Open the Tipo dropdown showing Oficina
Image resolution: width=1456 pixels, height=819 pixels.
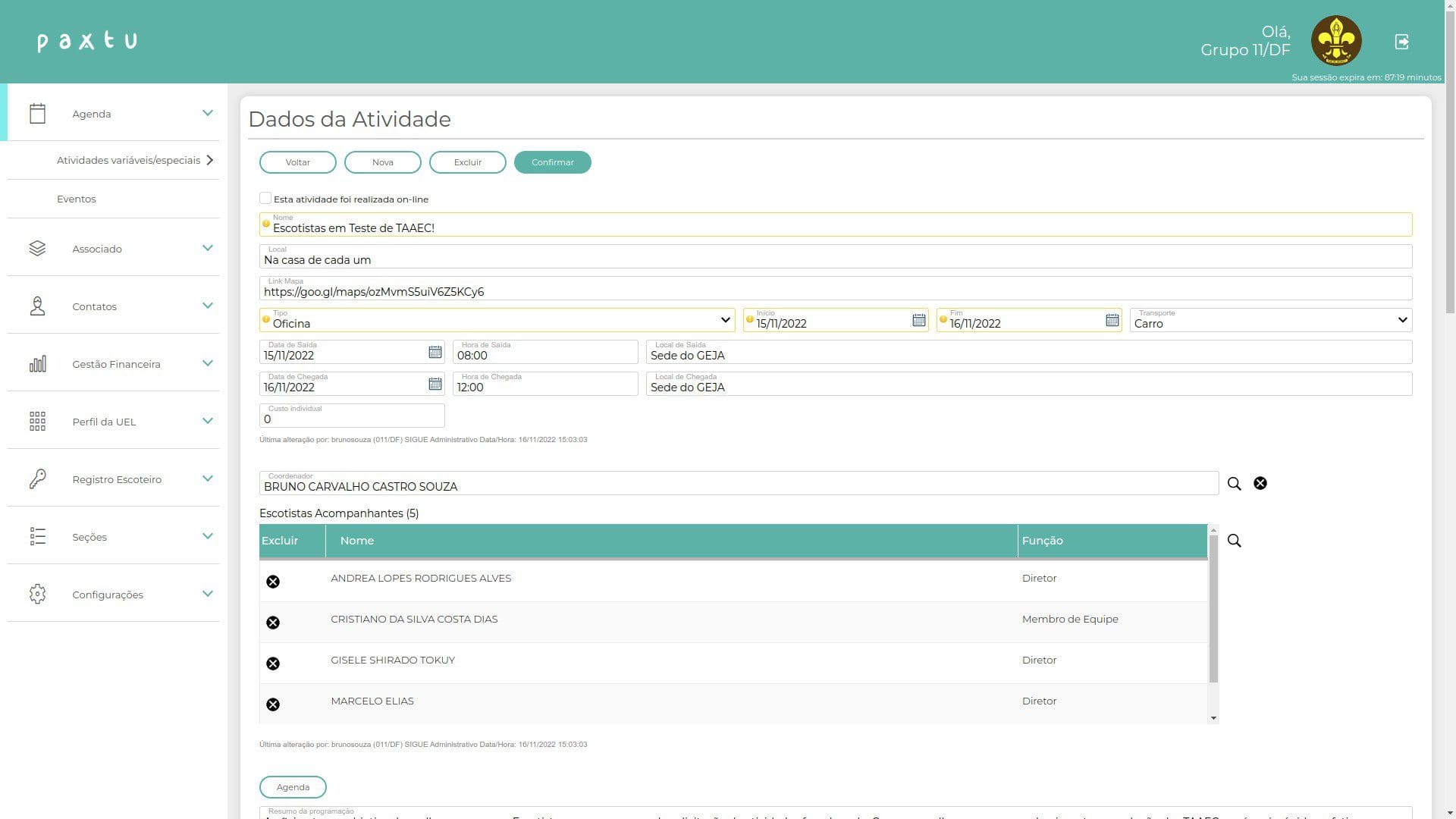[497, 320]
